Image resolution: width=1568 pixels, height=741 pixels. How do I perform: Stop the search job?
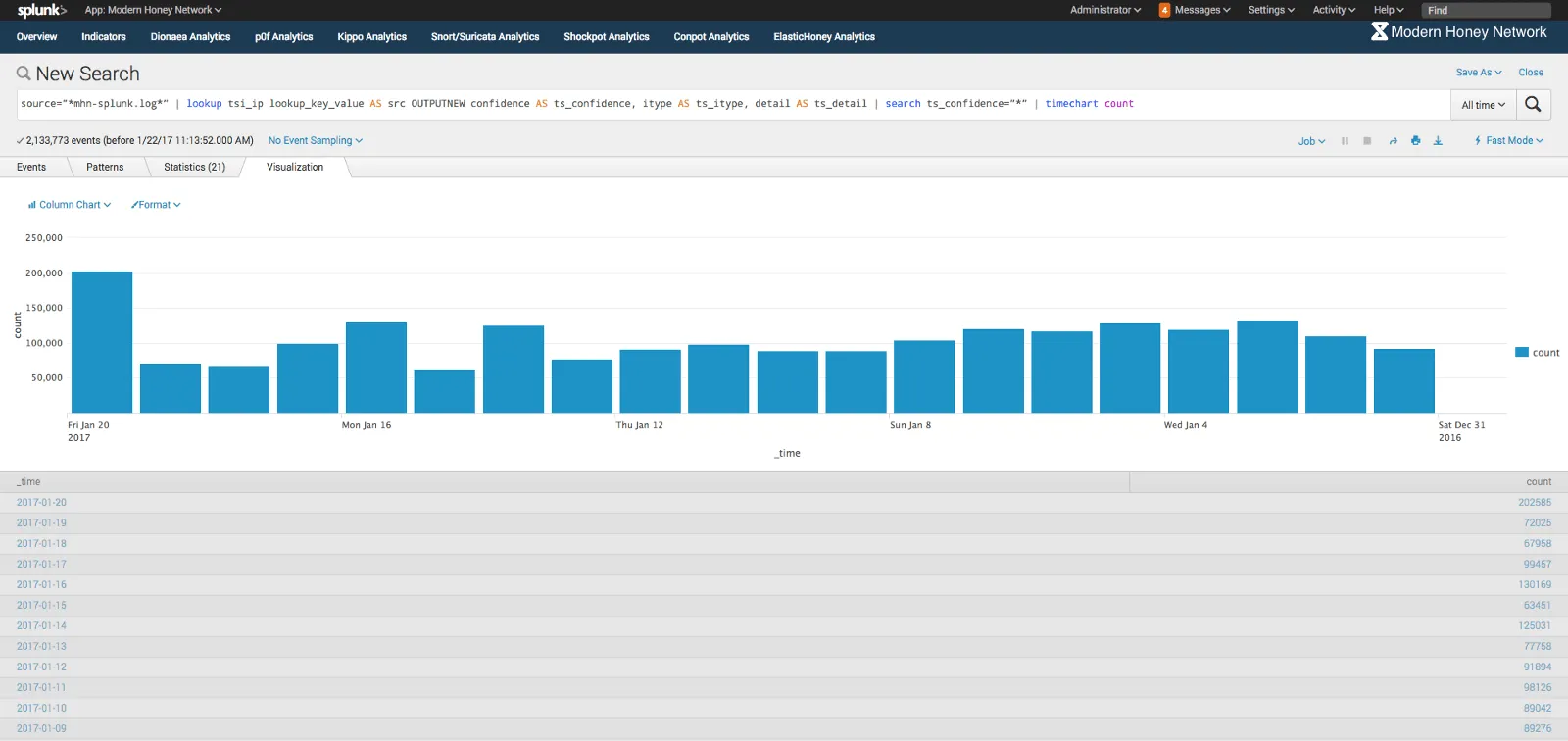point(1367,141)
